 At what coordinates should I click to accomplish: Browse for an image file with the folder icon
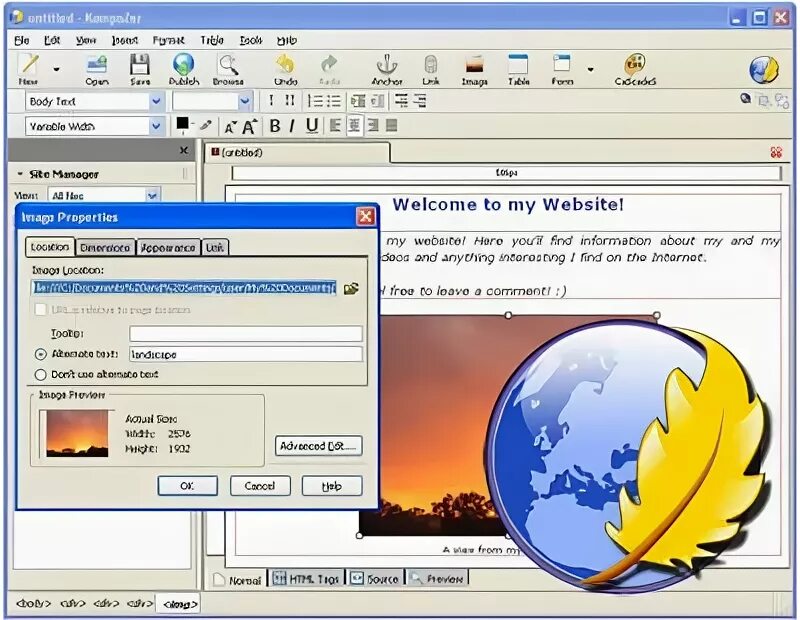point(351,288)
